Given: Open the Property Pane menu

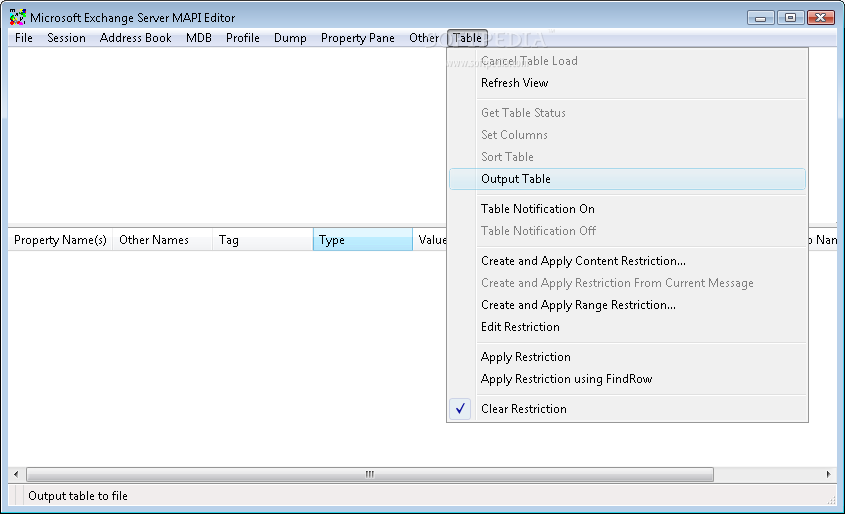Looking at the screenshot, I should 358,38.
